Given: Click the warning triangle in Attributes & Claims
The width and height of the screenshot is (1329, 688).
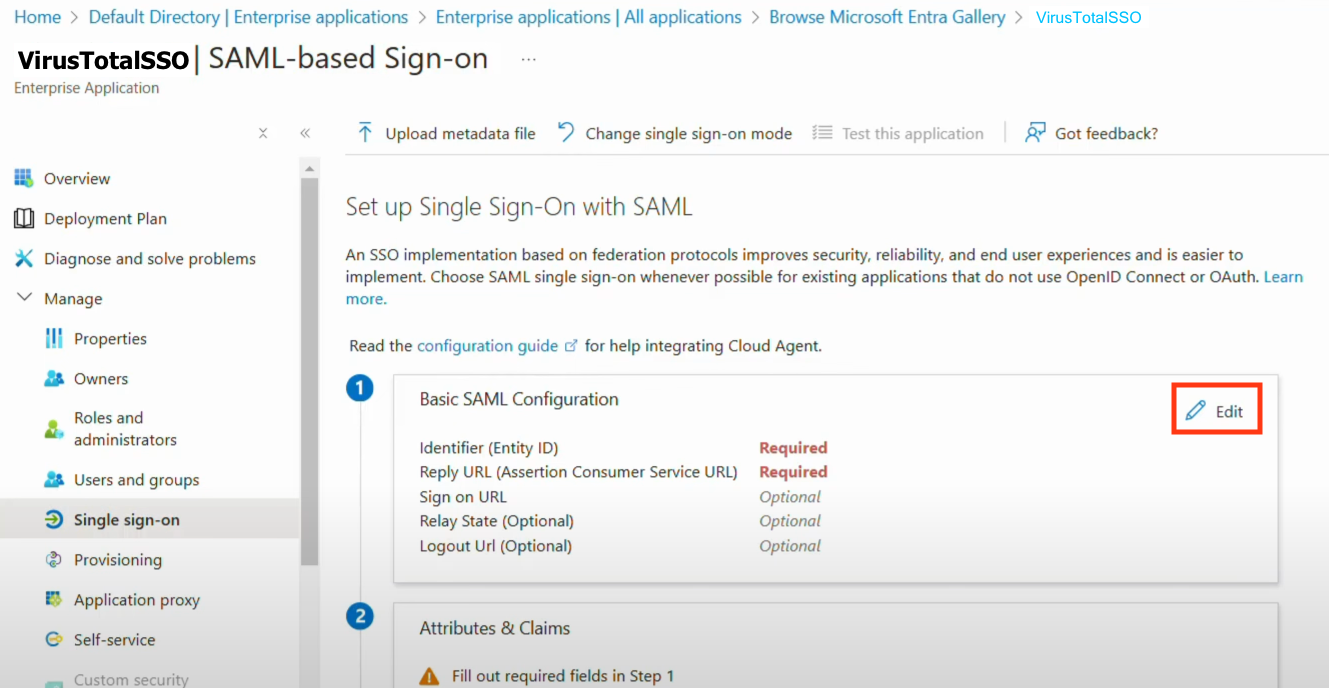Looking at the screenshot, I should point(429,676).
